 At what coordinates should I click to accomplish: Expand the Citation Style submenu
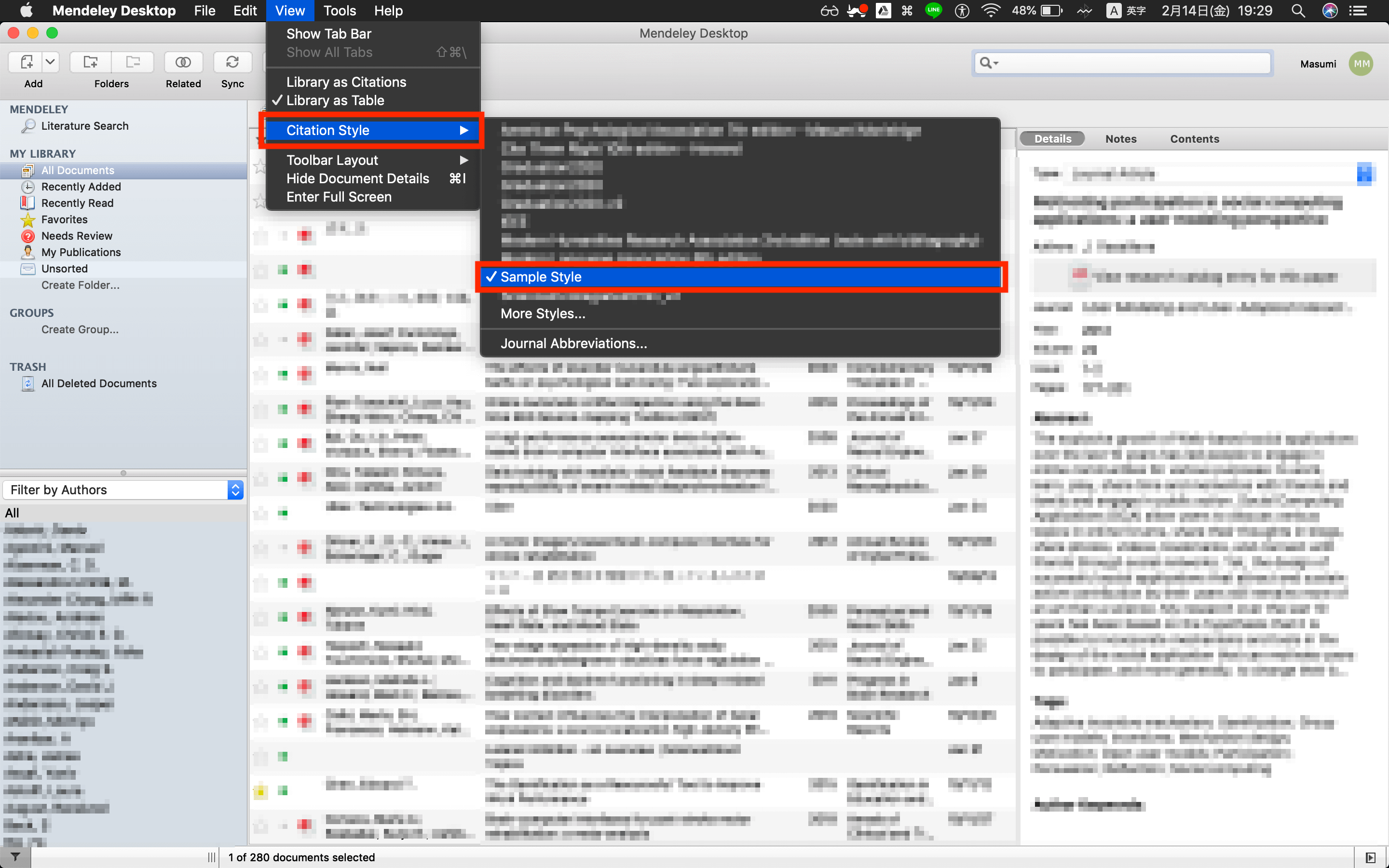pyautogui.click(x=373, y=130)
